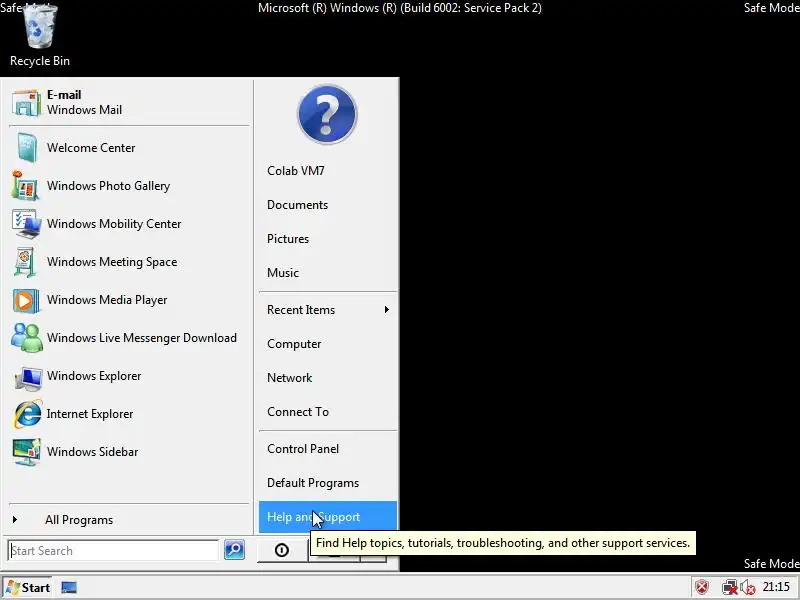Click the Windows Explorer icon
Image resolution: width=800 pixels, height=600 pixels.
[x=28, y=378]
